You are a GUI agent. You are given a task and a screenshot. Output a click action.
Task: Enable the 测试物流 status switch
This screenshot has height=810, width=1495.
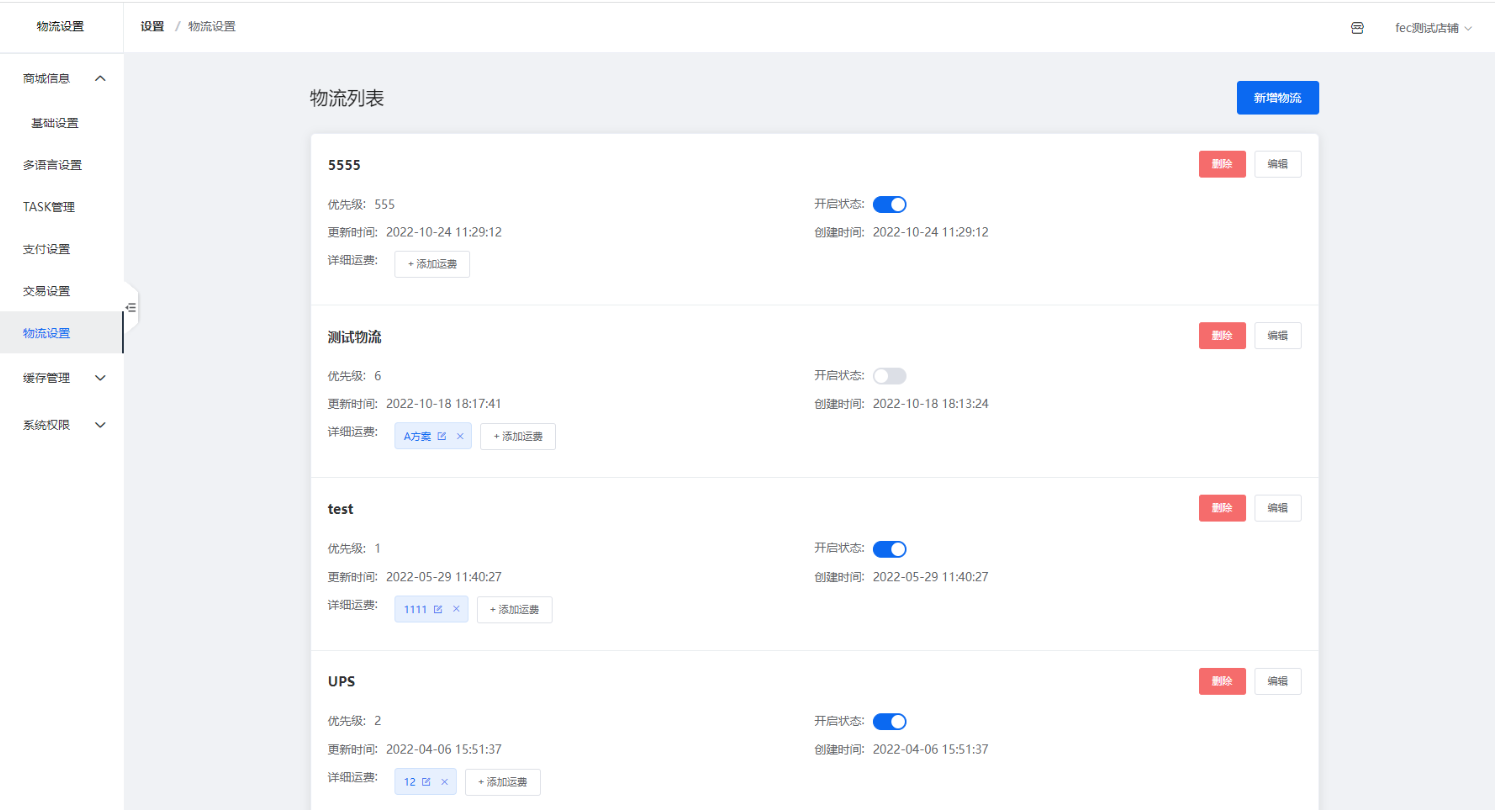point(889,376)
